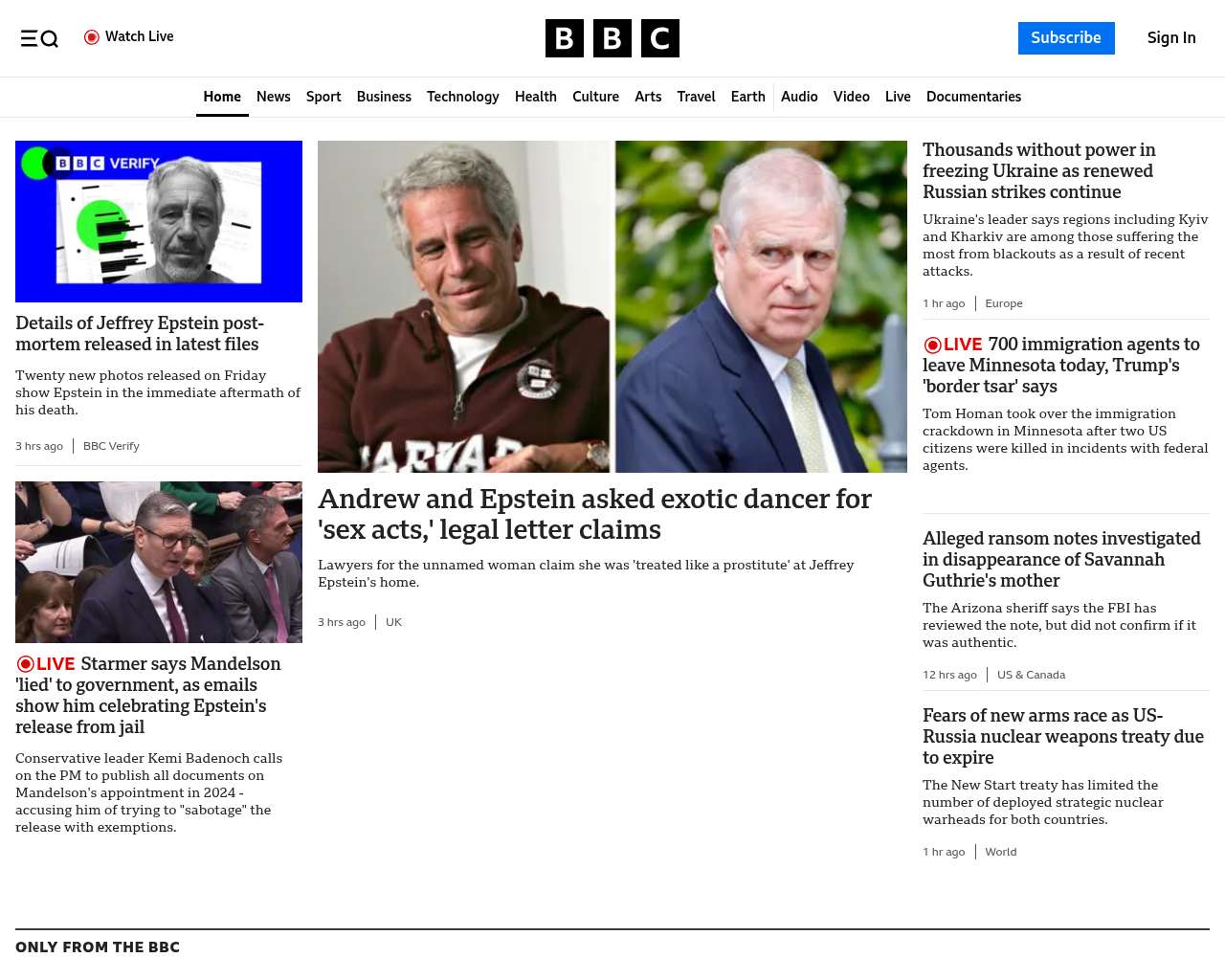Select the Home tab
This screenshot has height=980, width=1225.
(x=222, y=97)
